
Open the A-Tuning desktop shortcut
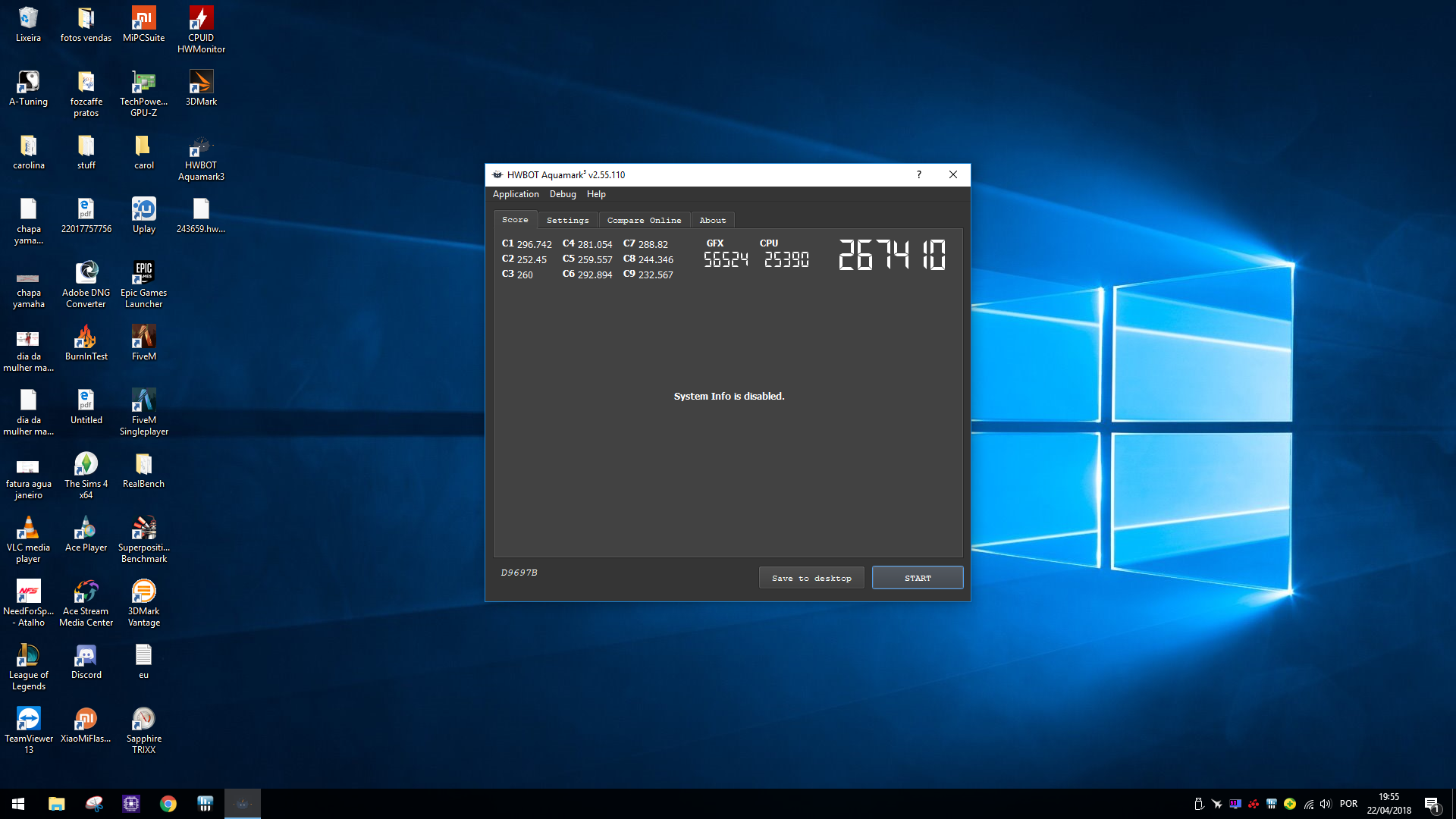click(x=28, y=88)
